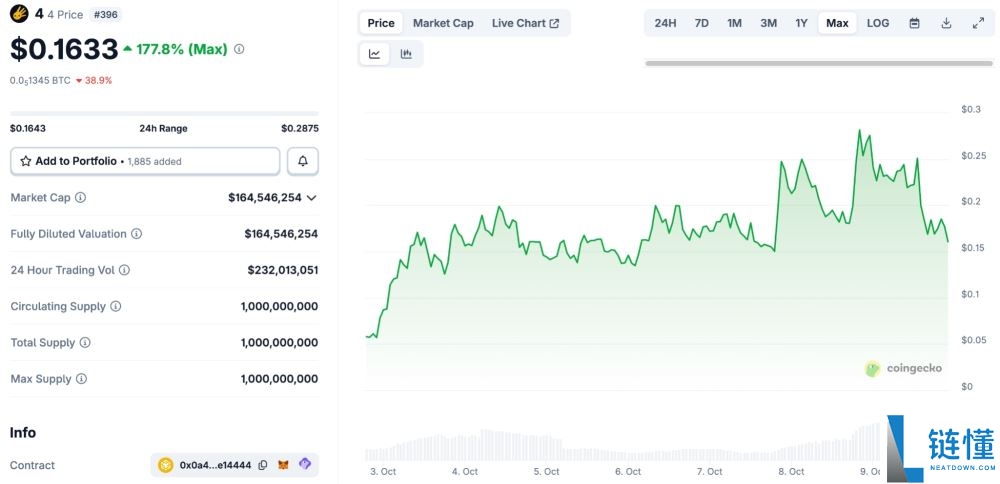Click the $164,546,254 Market Cap value

coord(265,198)
